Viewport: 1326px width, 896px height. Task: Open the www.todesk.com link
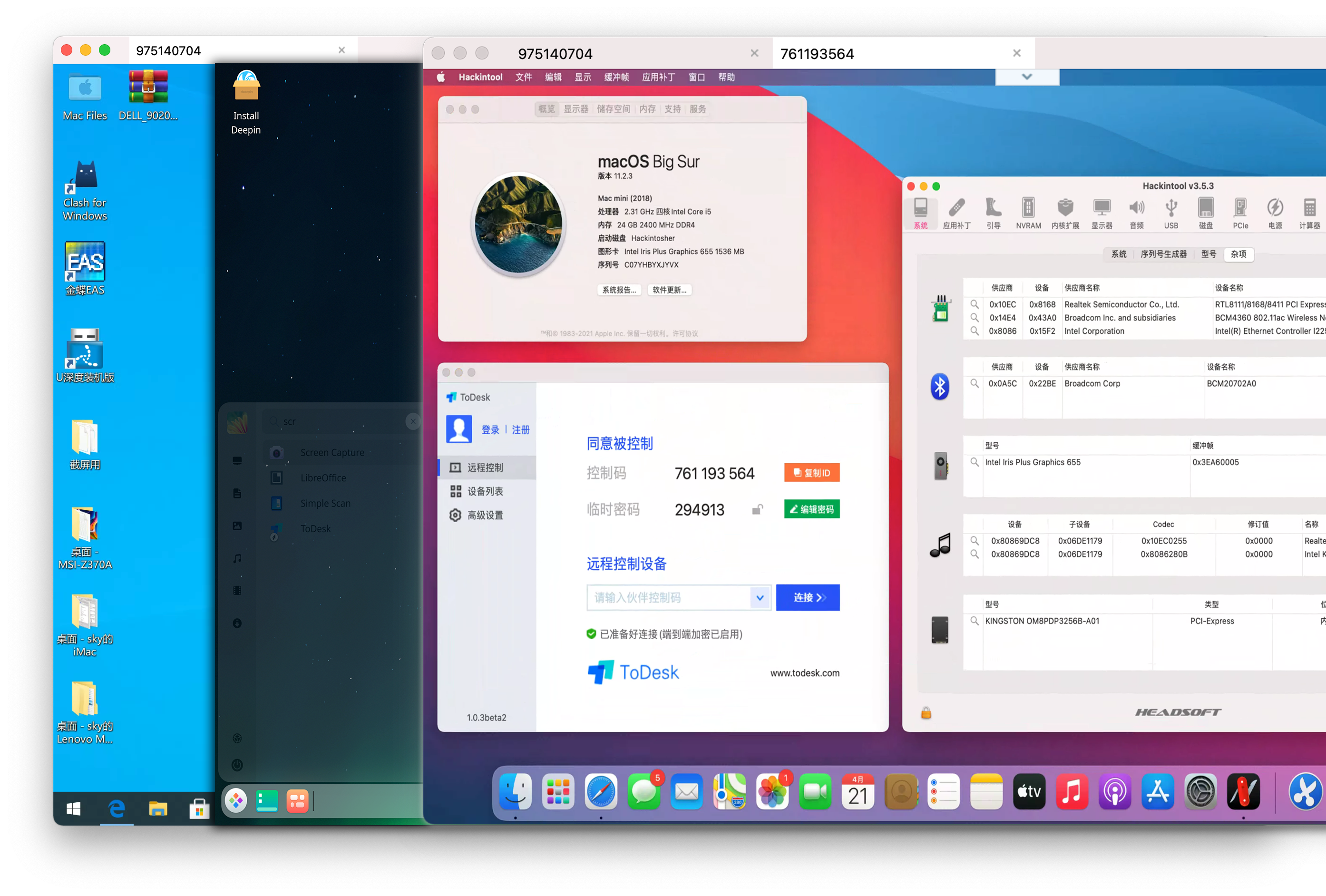(x=805, y=673)
